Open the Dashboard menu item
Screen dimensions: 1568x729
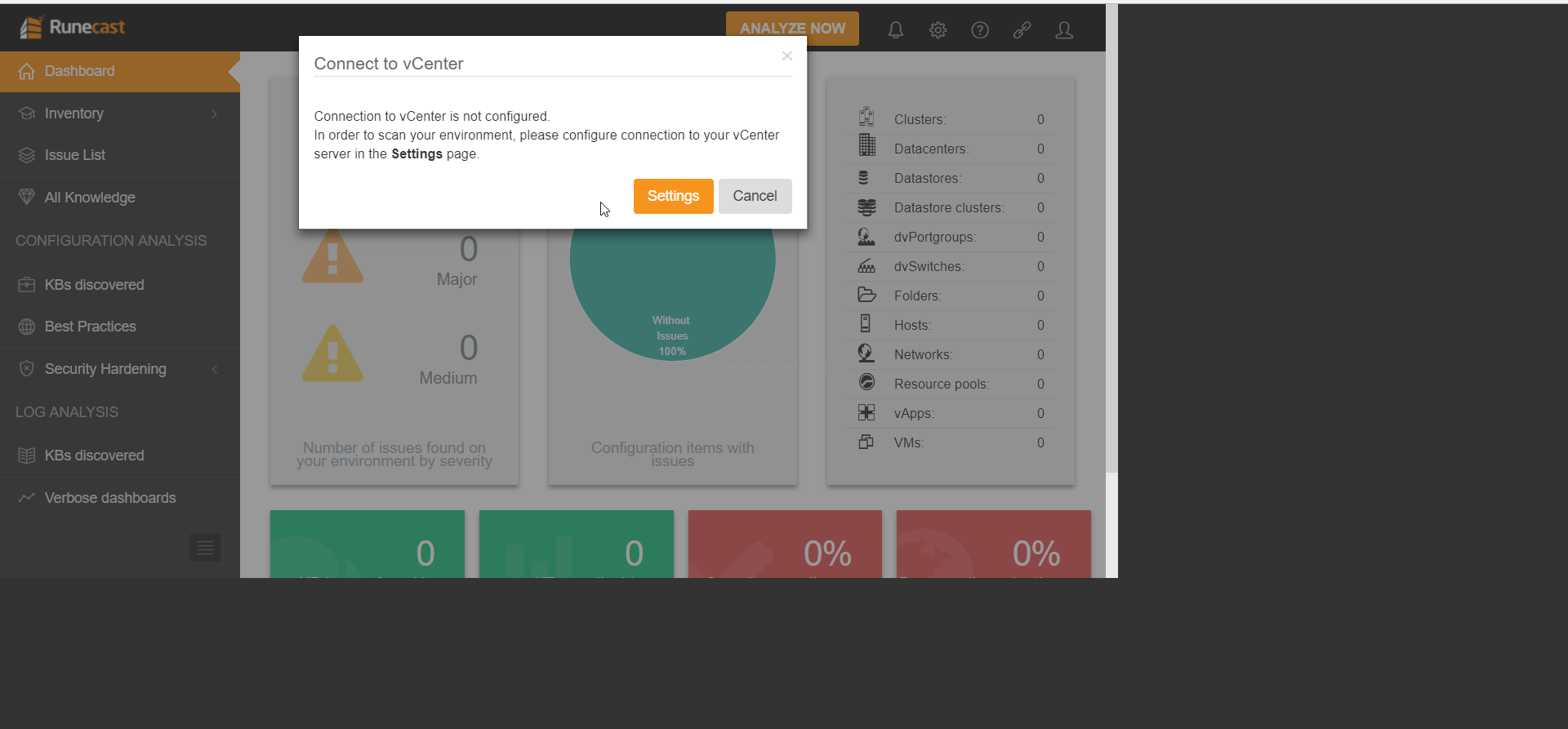point(120,72)
